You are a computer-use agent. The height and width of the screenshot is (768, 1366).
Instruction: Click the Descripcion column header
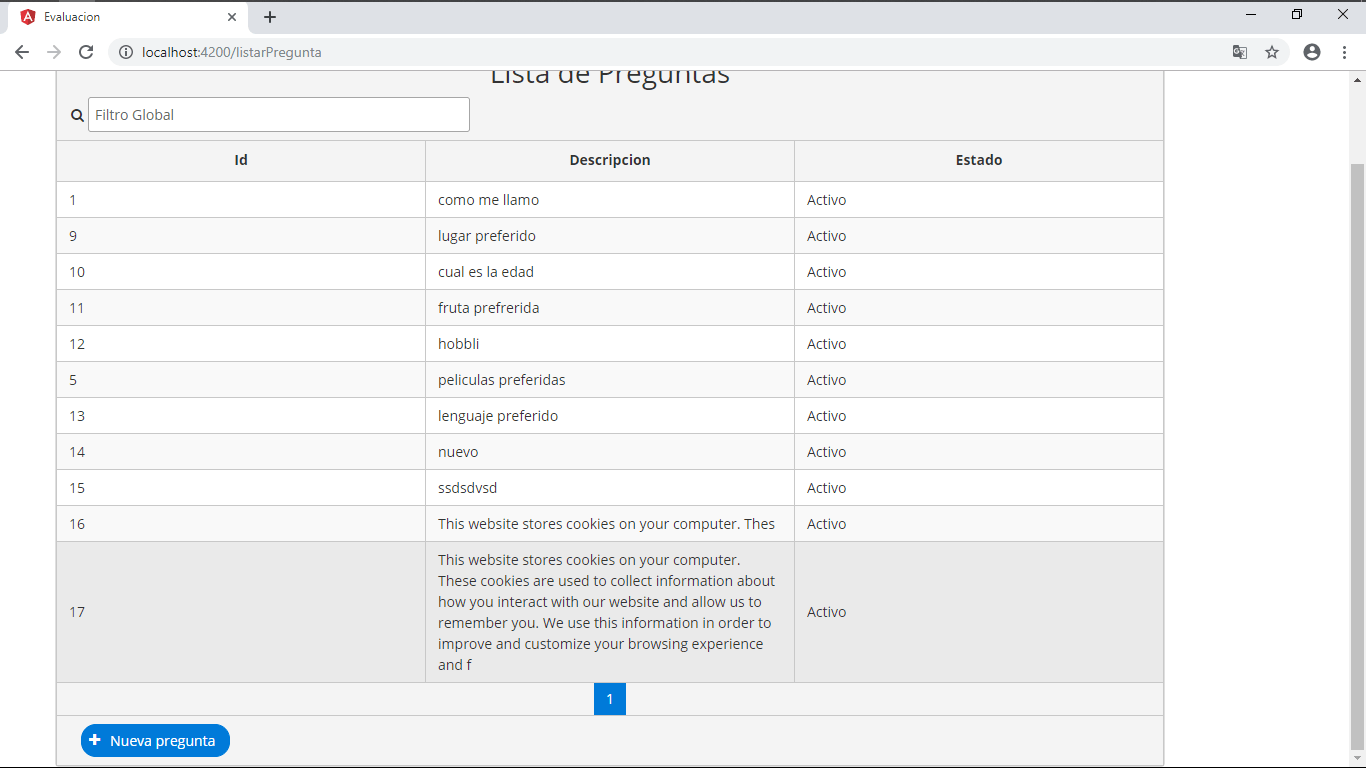click(610, 160)
